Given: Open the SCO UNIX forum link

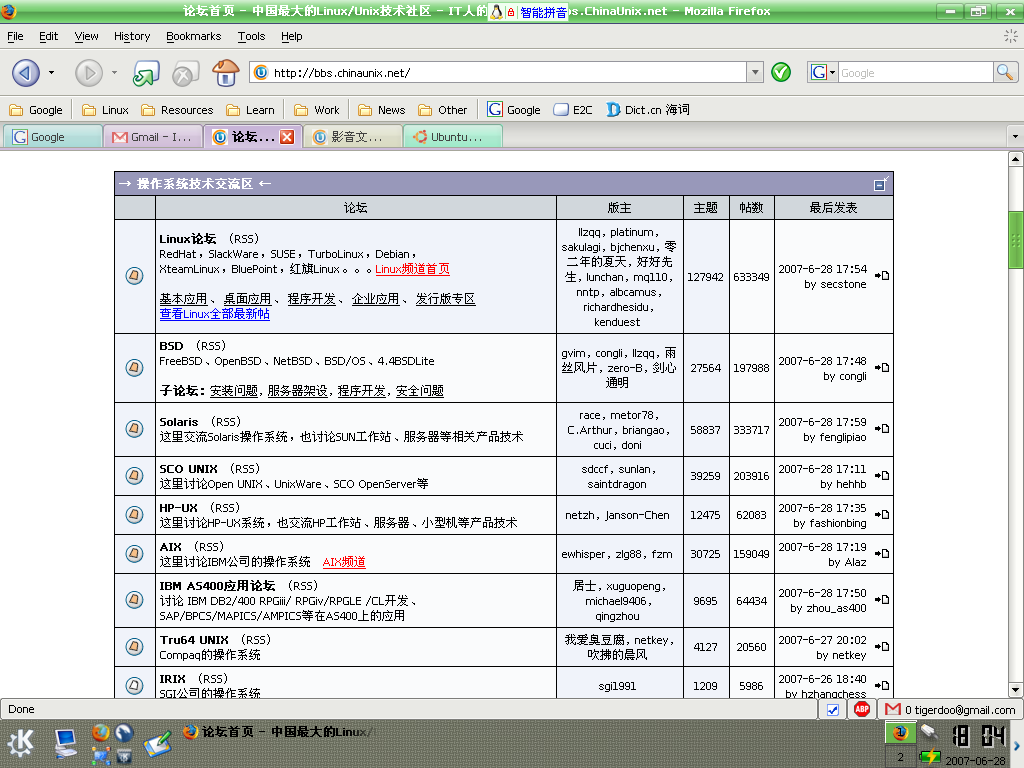Looking at the screenshot, I should (188, 469).
